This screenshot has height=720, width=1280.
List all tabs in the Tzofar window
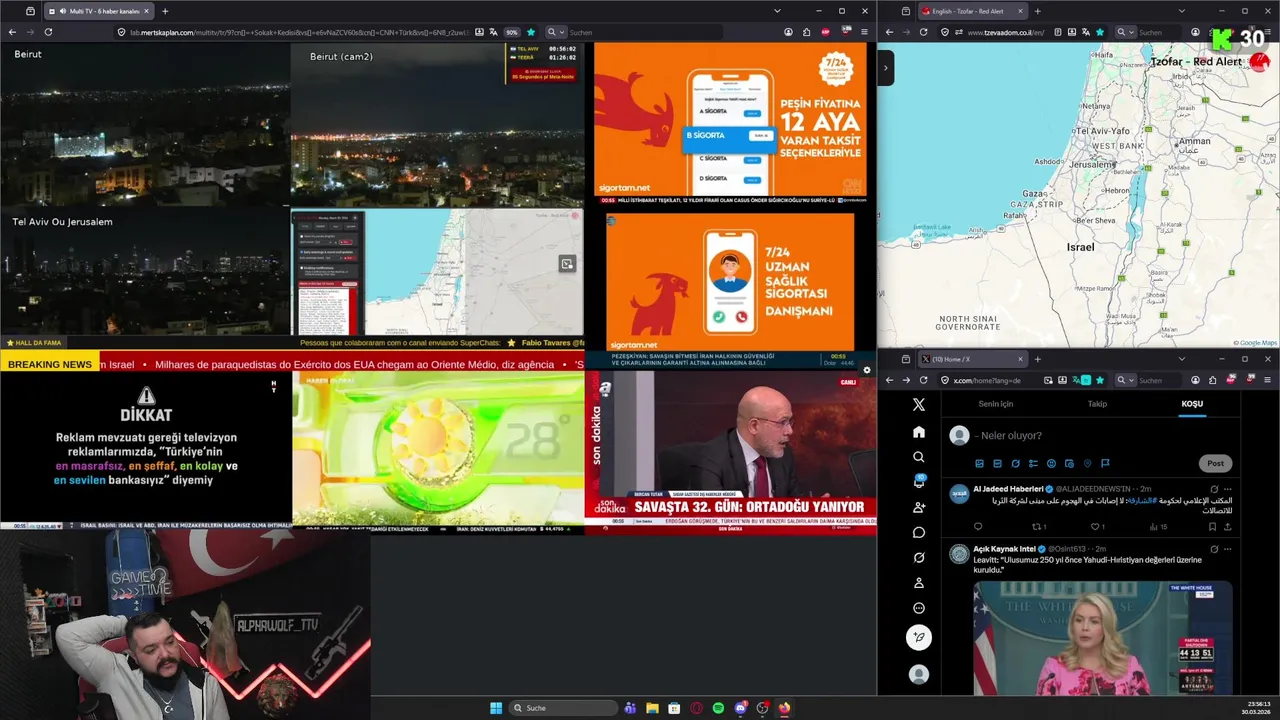click(1181, 11)
